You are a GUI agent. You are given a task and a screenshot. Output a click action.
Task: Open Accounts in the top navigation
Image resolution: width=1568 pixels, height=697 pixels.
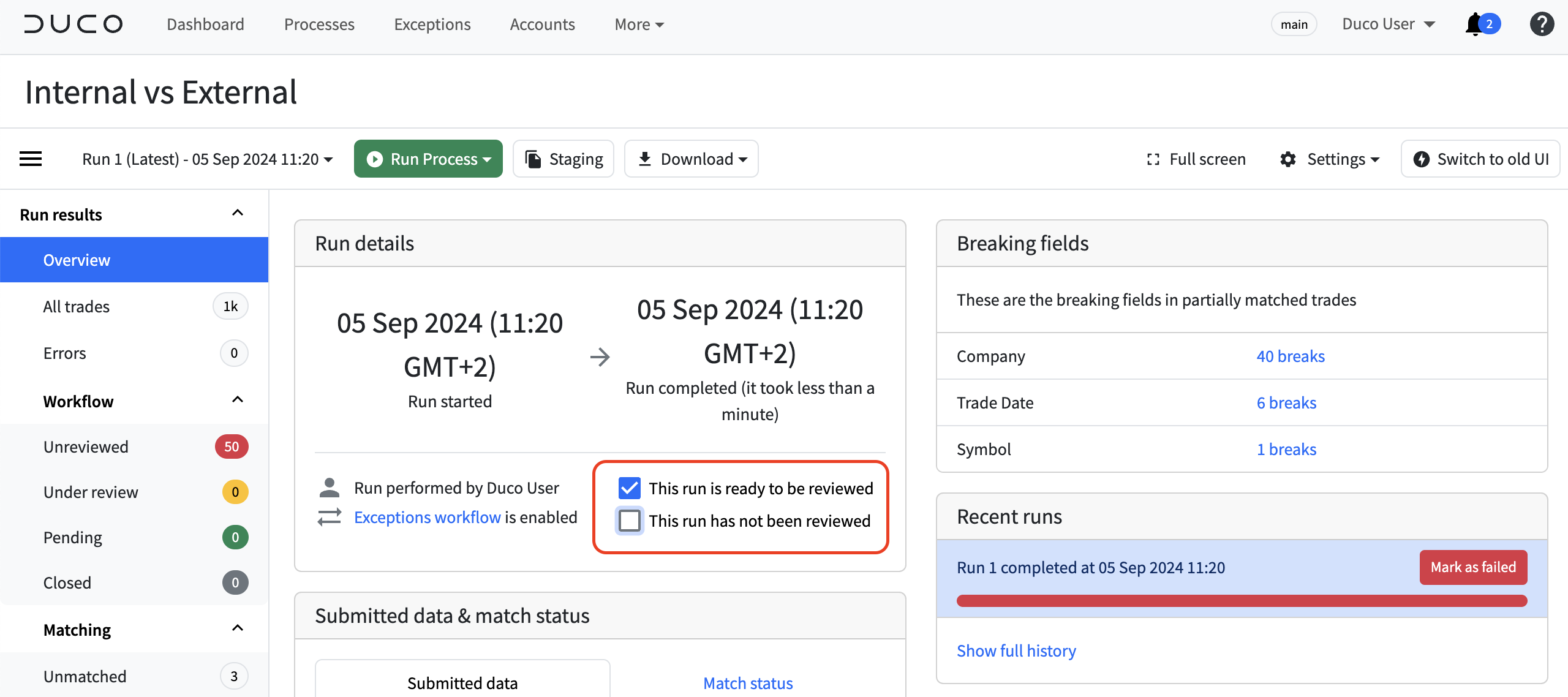point(542,24)
